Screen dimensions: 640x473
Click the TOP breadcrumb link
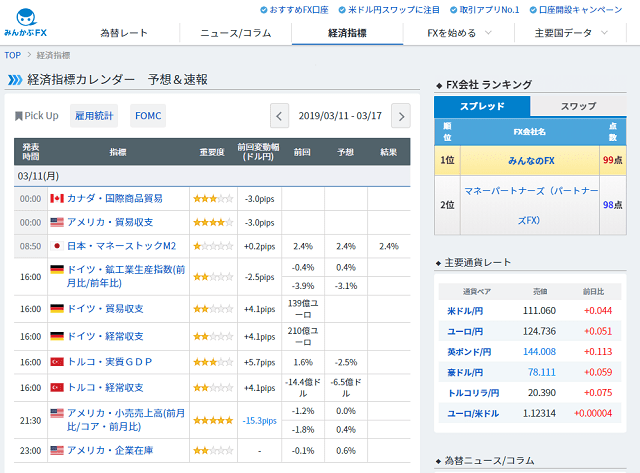[13, 55]
